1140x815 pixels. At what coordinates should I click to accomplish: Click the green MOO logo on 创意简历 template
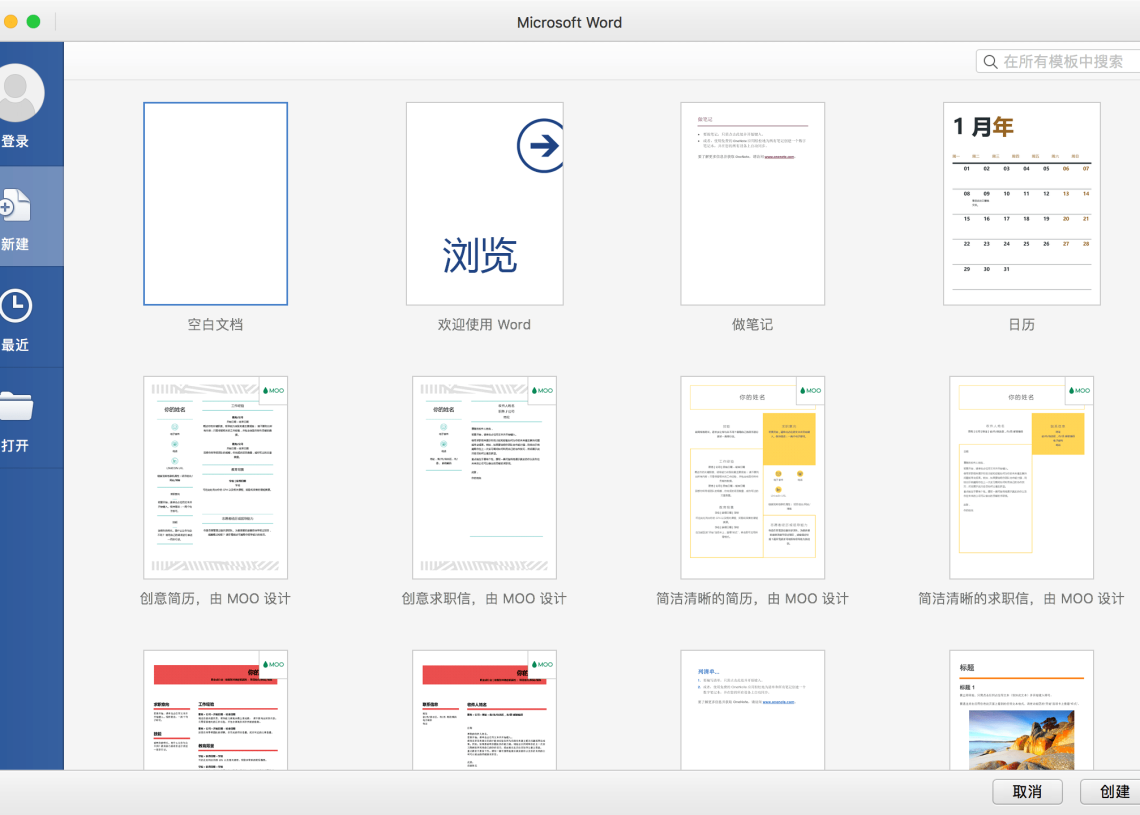pos(273,390)
